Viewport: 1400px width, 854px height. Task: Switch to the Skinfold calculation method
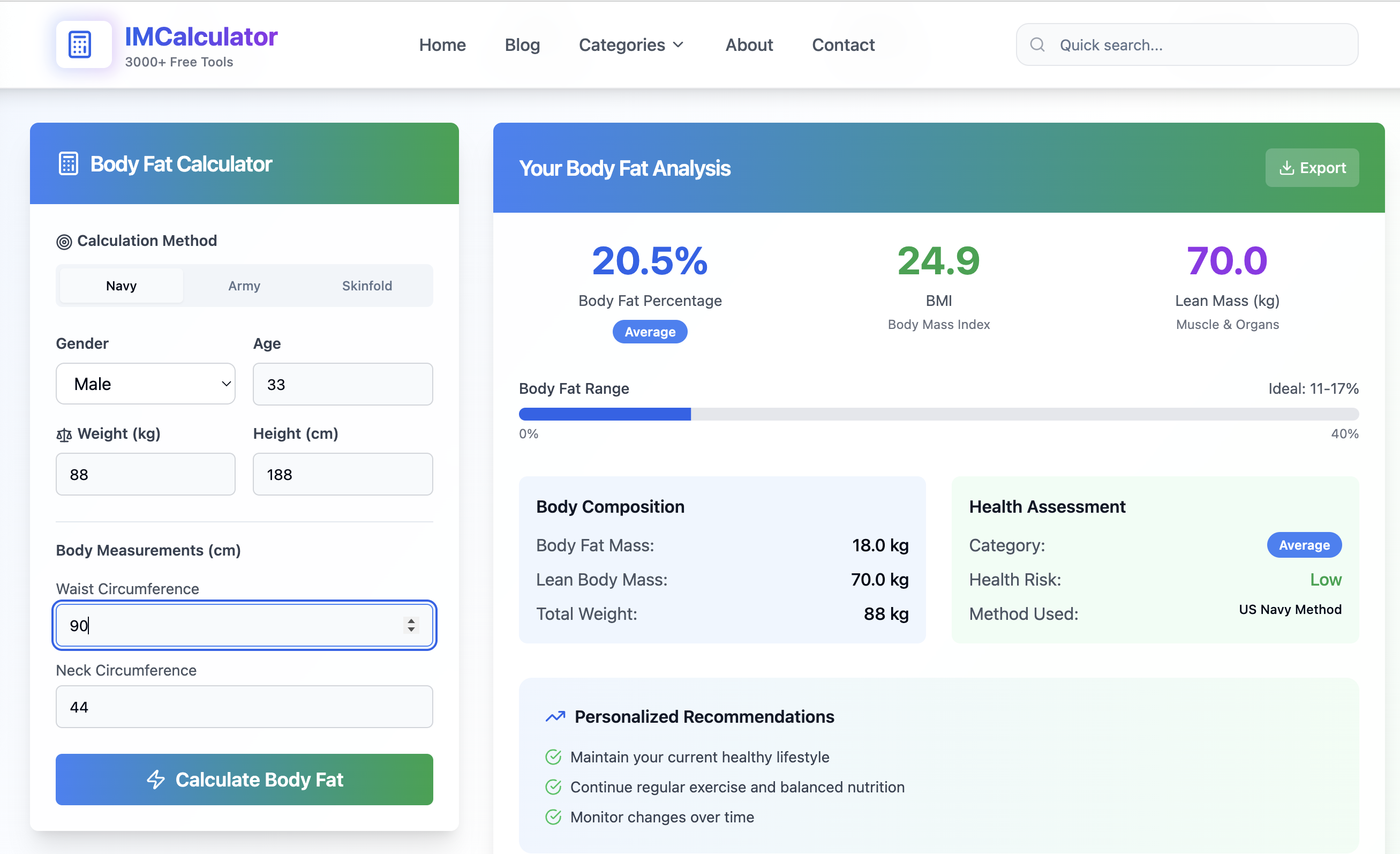pos(367,286)
